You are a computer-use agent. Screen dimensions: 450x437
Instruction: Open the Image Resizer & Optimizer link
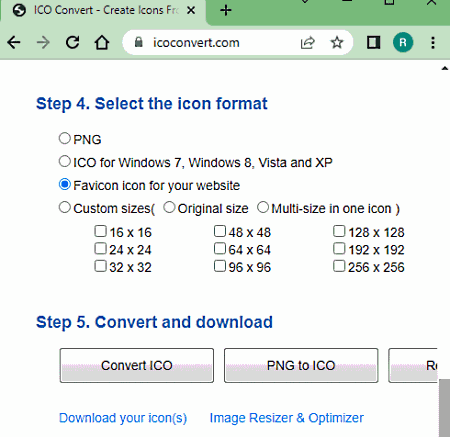pos(286,418)
